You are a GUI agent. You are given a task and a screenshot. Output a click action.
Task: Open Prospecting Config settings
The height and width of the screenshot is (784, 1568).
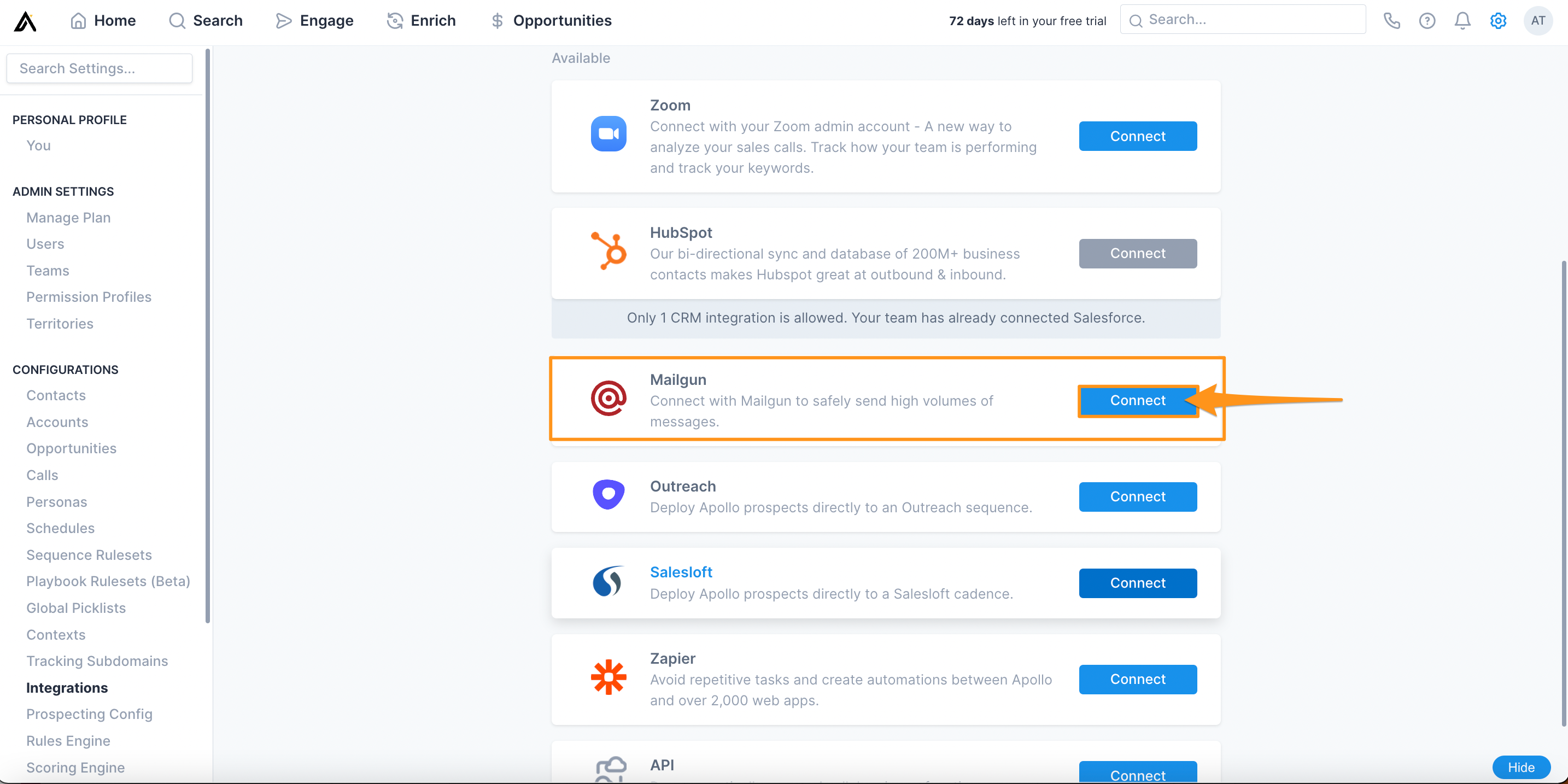90,714
